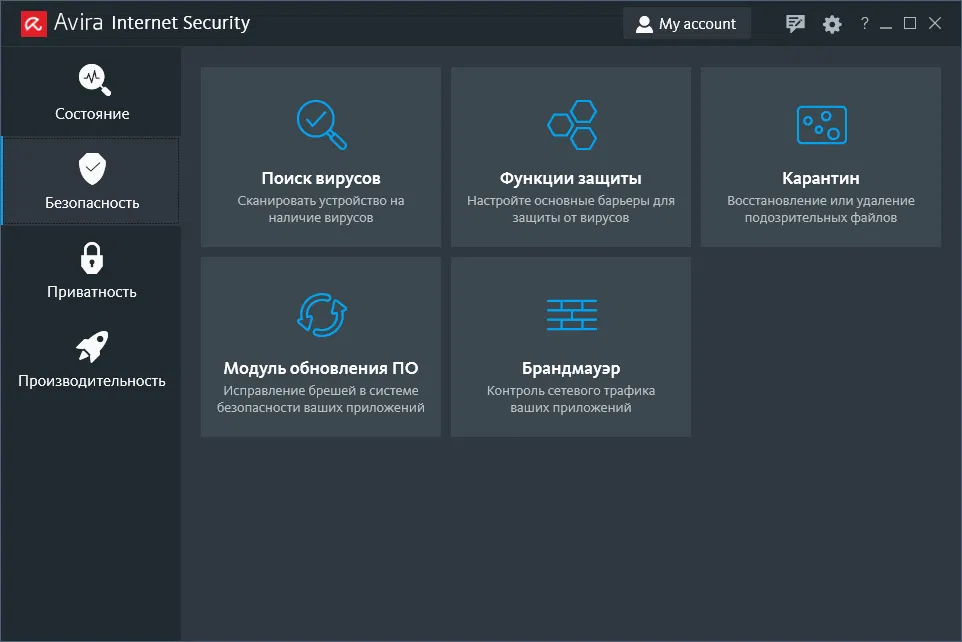This screenshot has width=962, height=642.
Task: Open settings via the gear icon
Action: (832, 24)
